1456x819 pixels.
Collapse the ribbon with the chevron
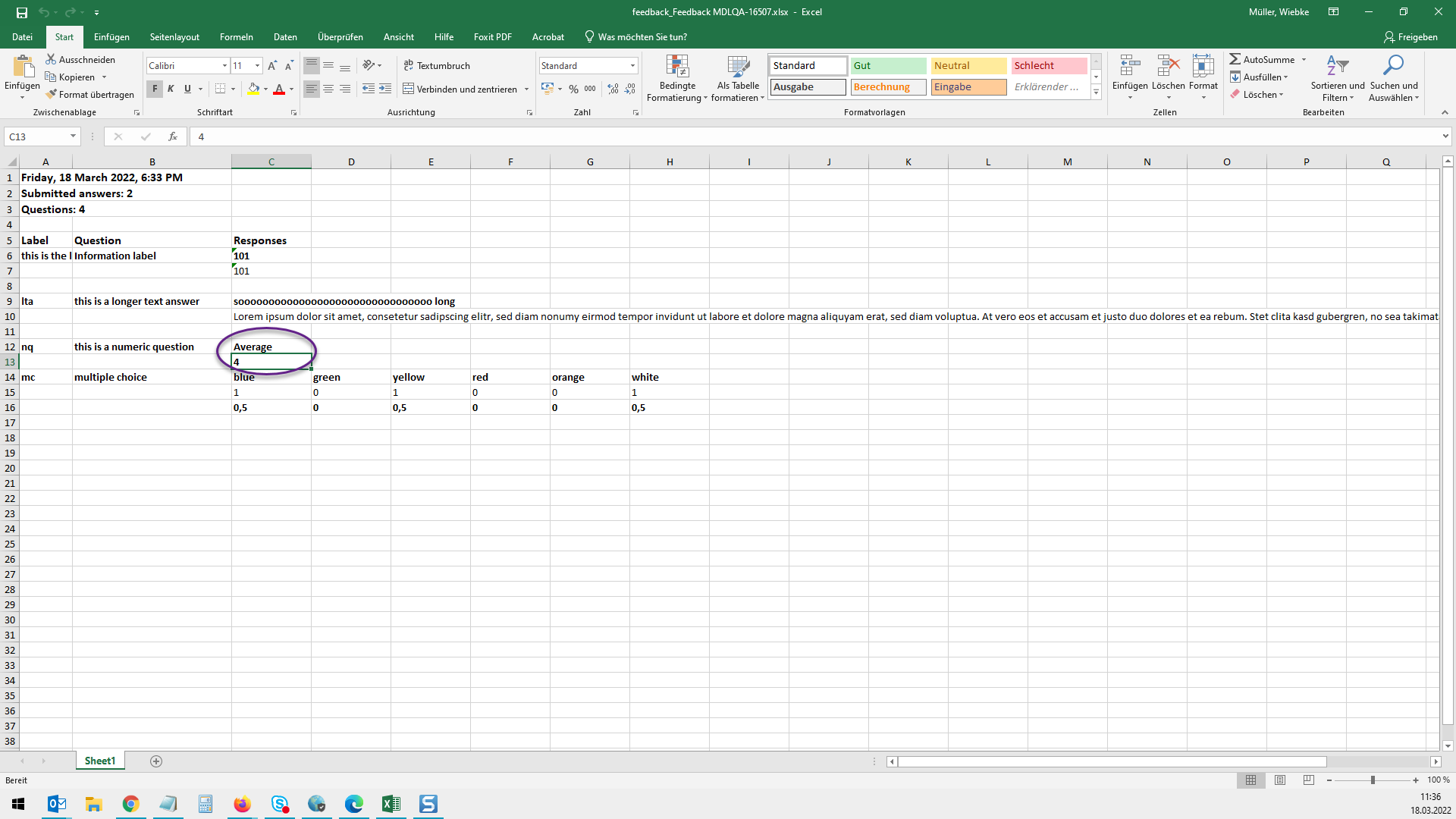pyautogui.click(x=1445, y=112)
